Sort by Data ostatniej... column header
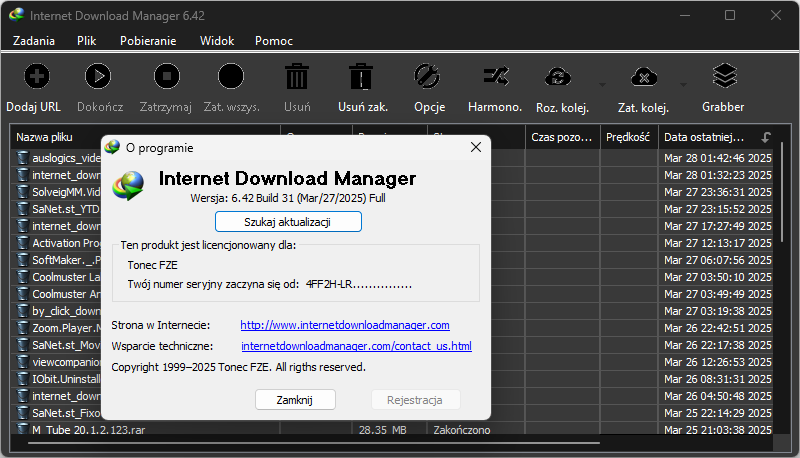Image resolution: width=800 pixels, height=458 pixels. (x=716, y=137)
